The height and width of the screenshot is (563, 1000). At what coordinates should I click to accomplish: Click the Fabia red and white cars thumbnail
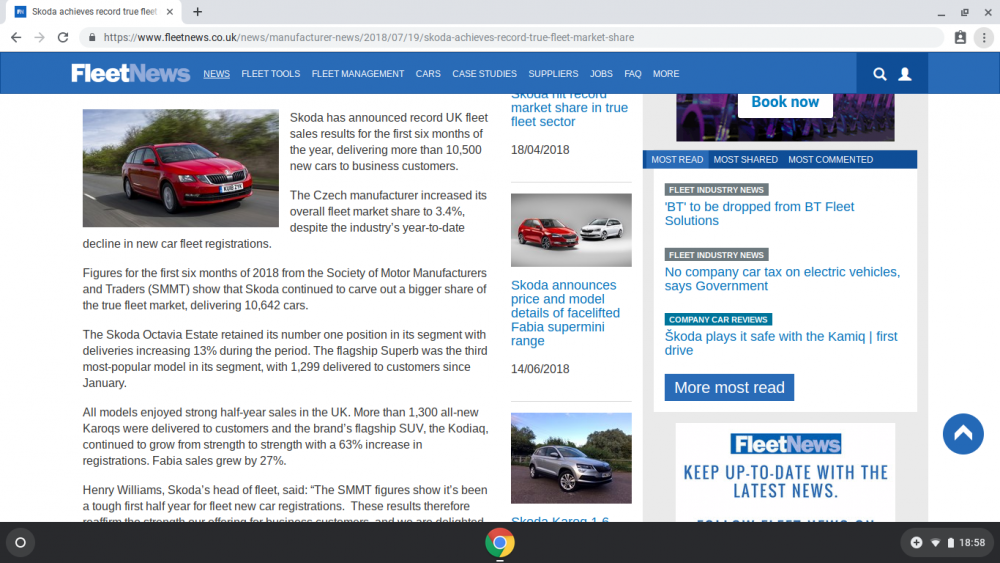pyautogui.click(x=571, y=230)
